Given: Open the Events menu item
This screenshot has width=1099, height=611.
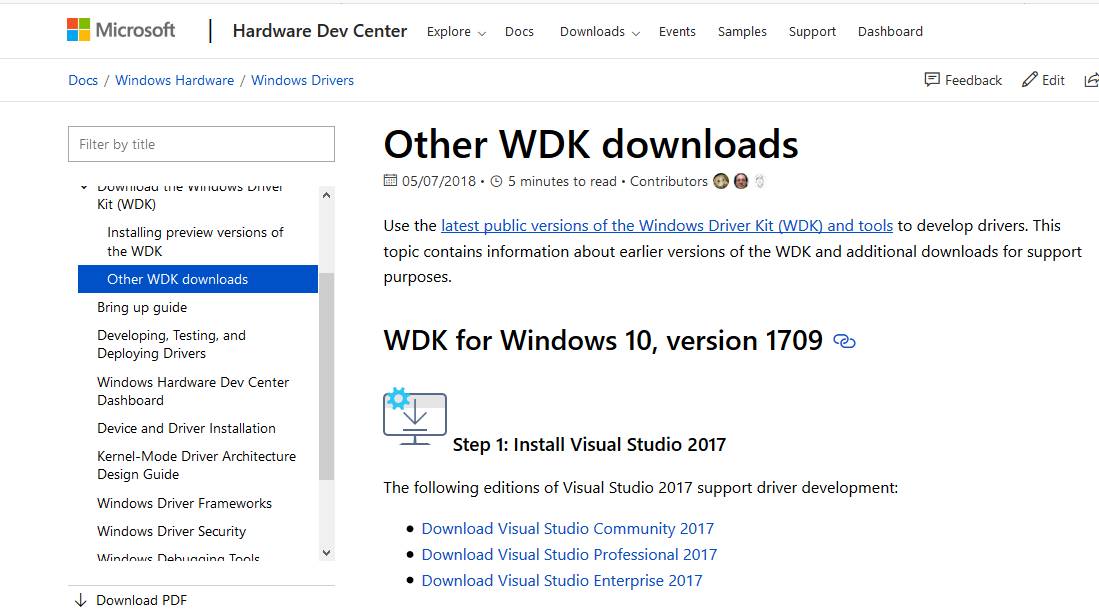Looking at the screenshot, I should (677, 32).
